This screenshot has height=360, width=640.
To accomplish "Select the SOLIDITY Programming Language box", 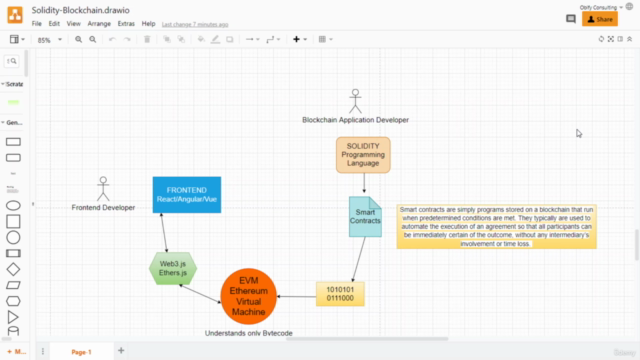I will tap(363, 155).
